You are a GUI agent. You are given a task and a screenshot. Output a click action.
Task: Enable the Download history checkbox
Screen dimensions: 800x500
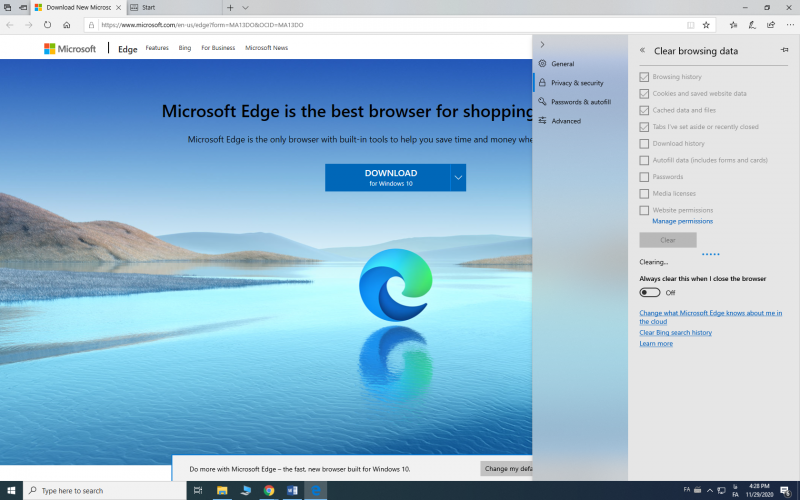(644, 143)
